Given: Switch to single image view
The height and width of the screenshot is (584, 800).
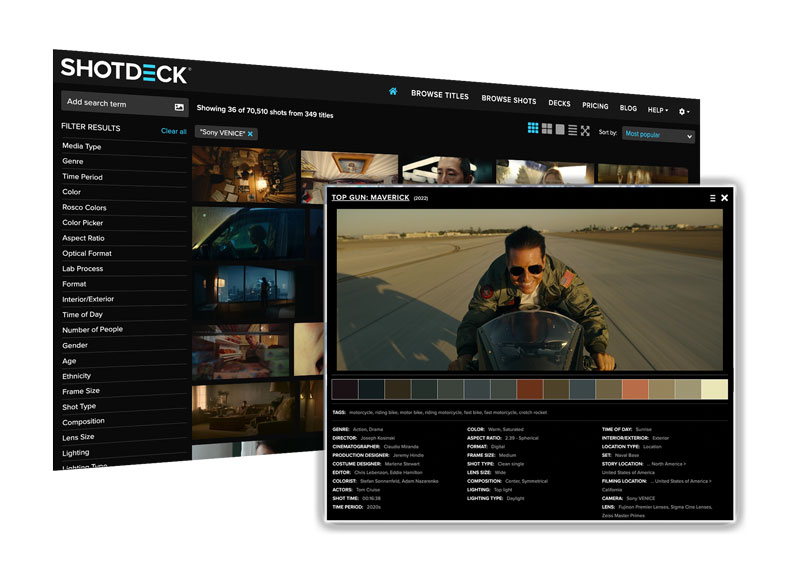Looking at the screenshot, I should 559,130.
